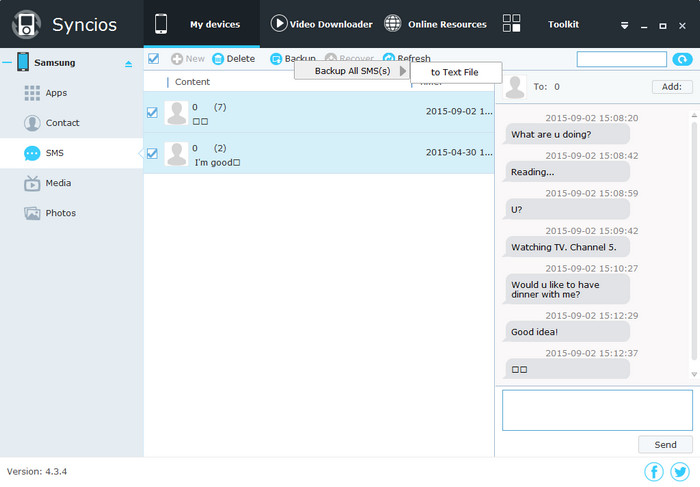
Task: Choose Backup All SMS(s) menu item
Action: click(x=352, y=71)
